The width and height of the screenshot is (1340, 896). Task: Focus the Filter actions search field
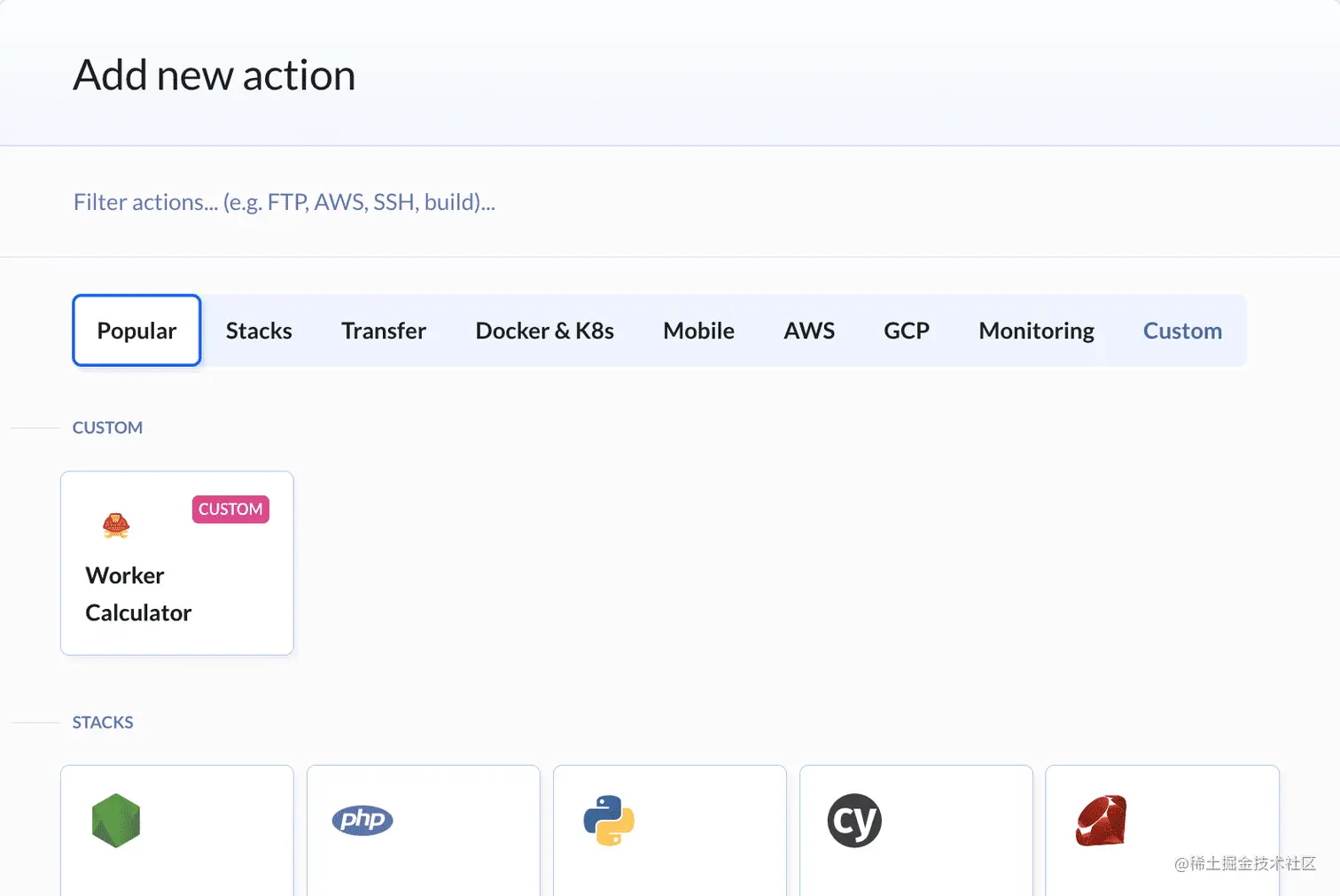(x=670, y=202)
